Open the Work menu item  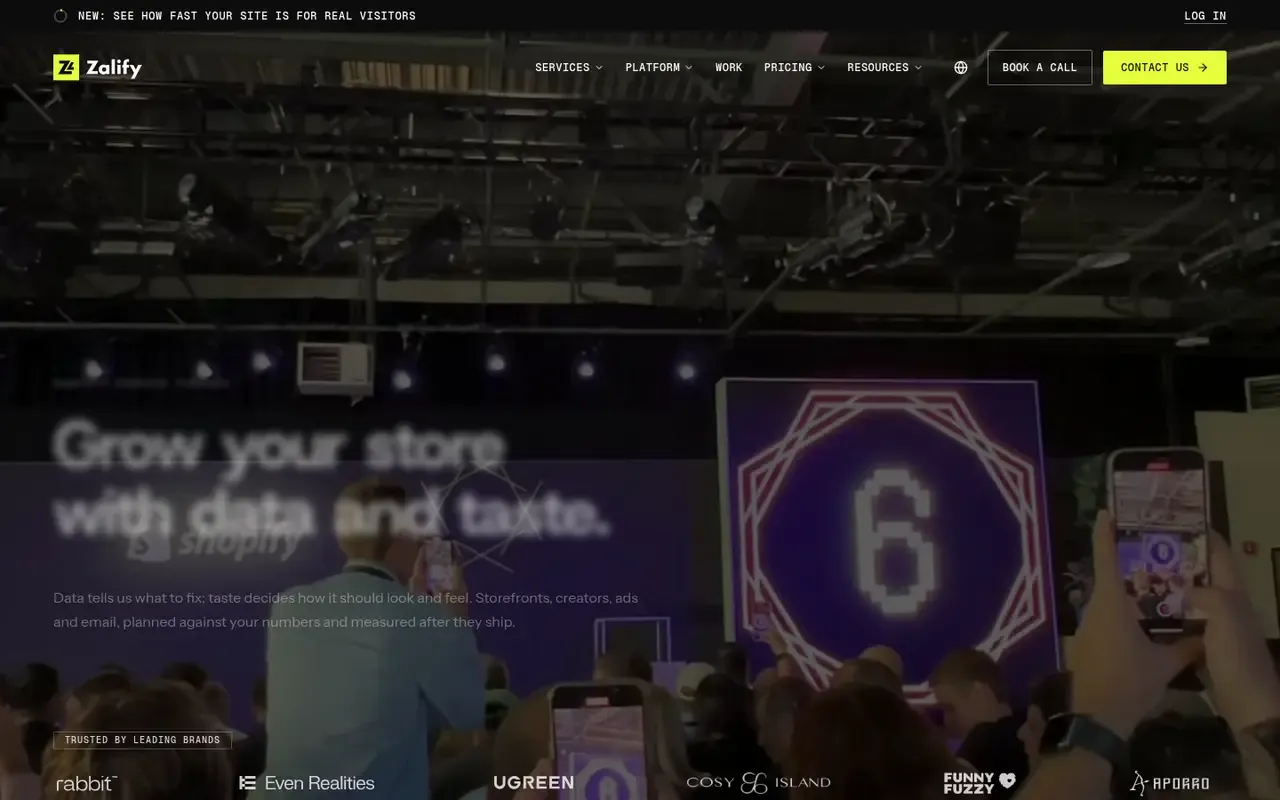729,67
